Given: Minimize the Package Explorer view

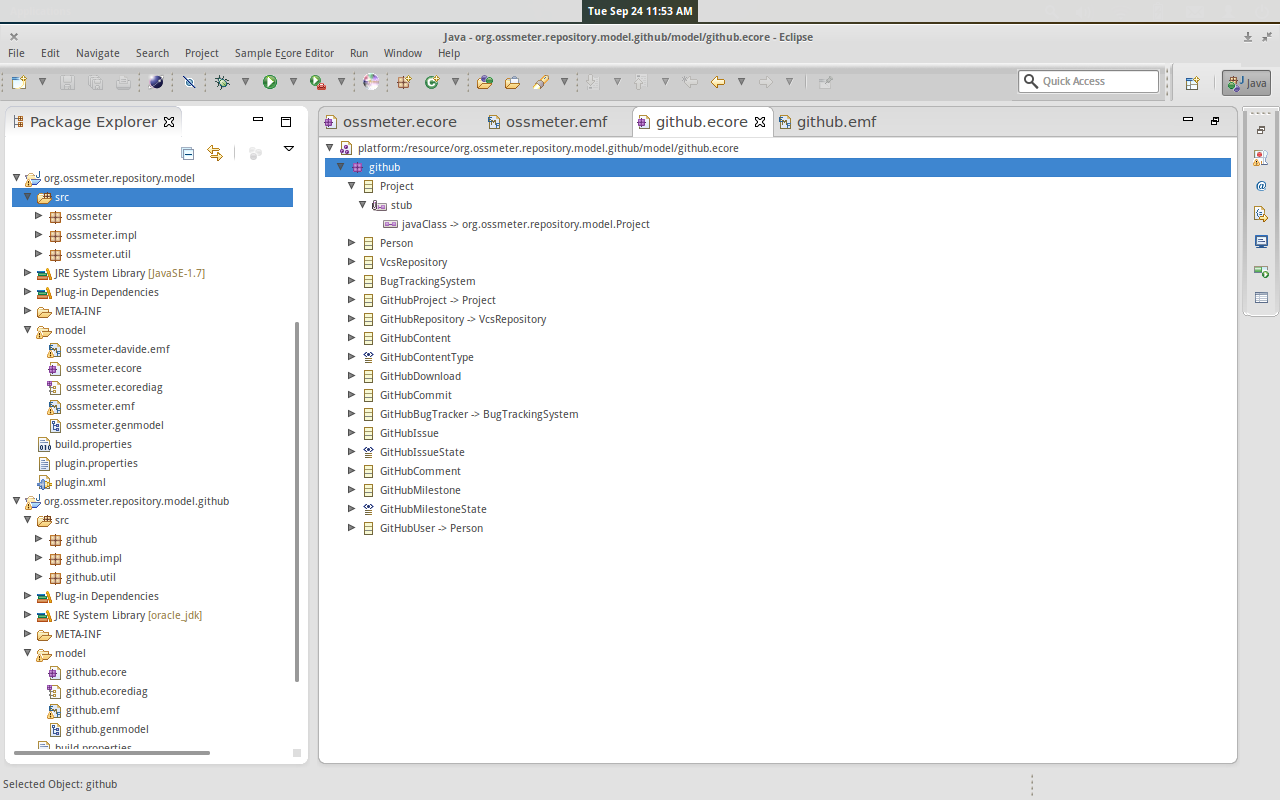Looking at the screenshot, I should (258, 120).
